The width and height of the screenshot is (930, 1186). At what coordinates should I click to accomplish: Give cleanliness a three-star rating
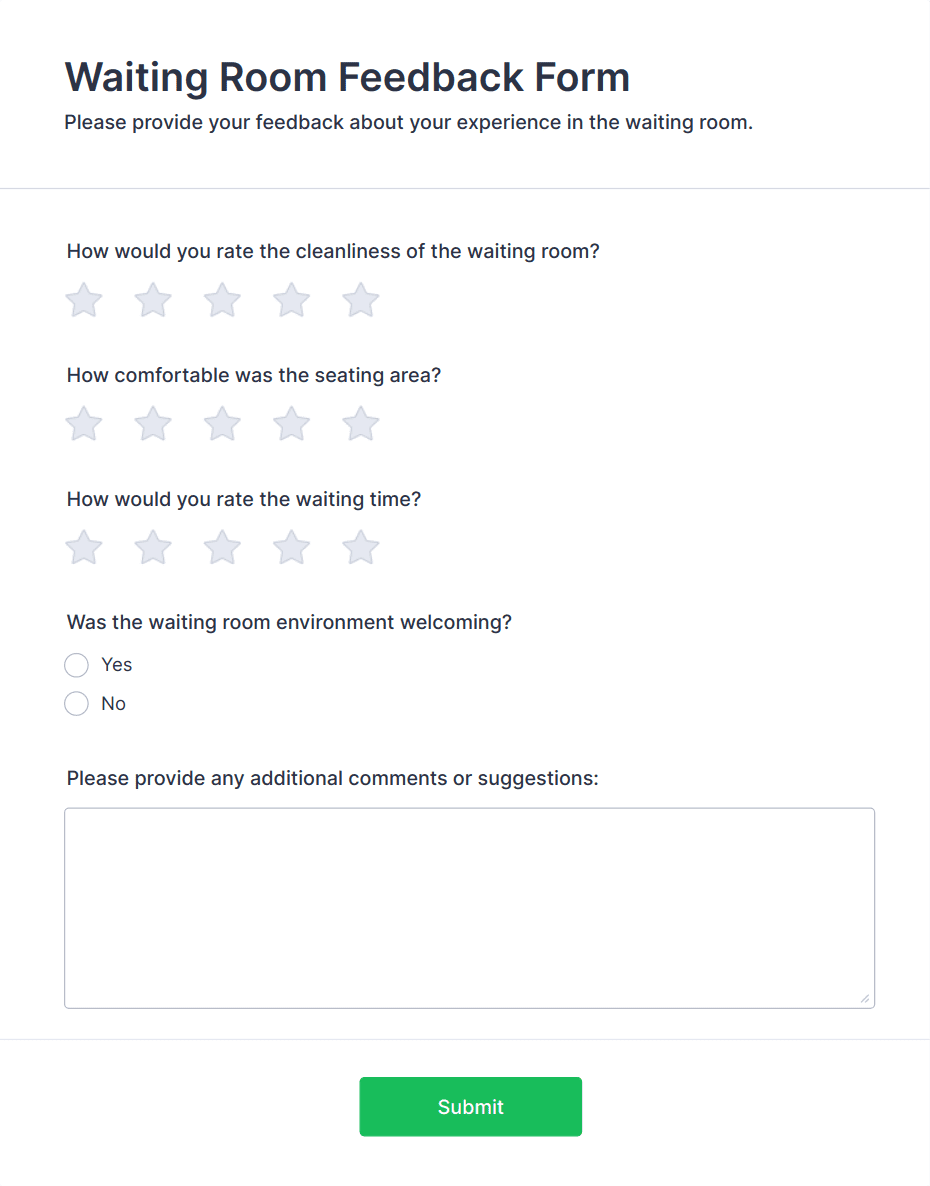[222, 300]
